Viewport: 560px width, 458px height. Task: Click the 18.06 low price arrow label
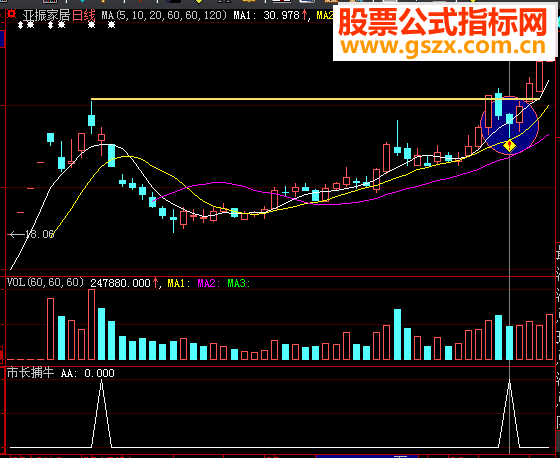point(32,234)
